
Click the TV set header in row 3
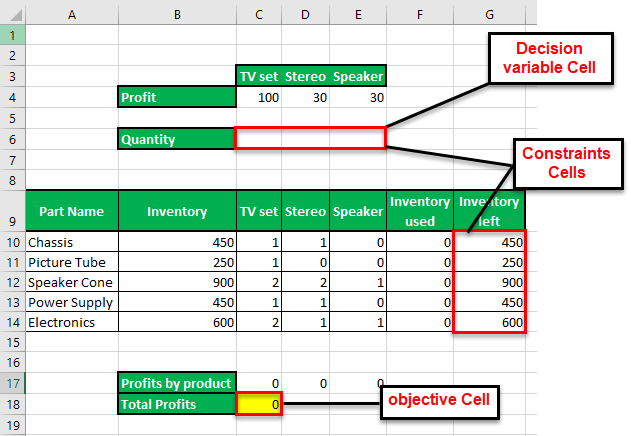click(259, 76)
